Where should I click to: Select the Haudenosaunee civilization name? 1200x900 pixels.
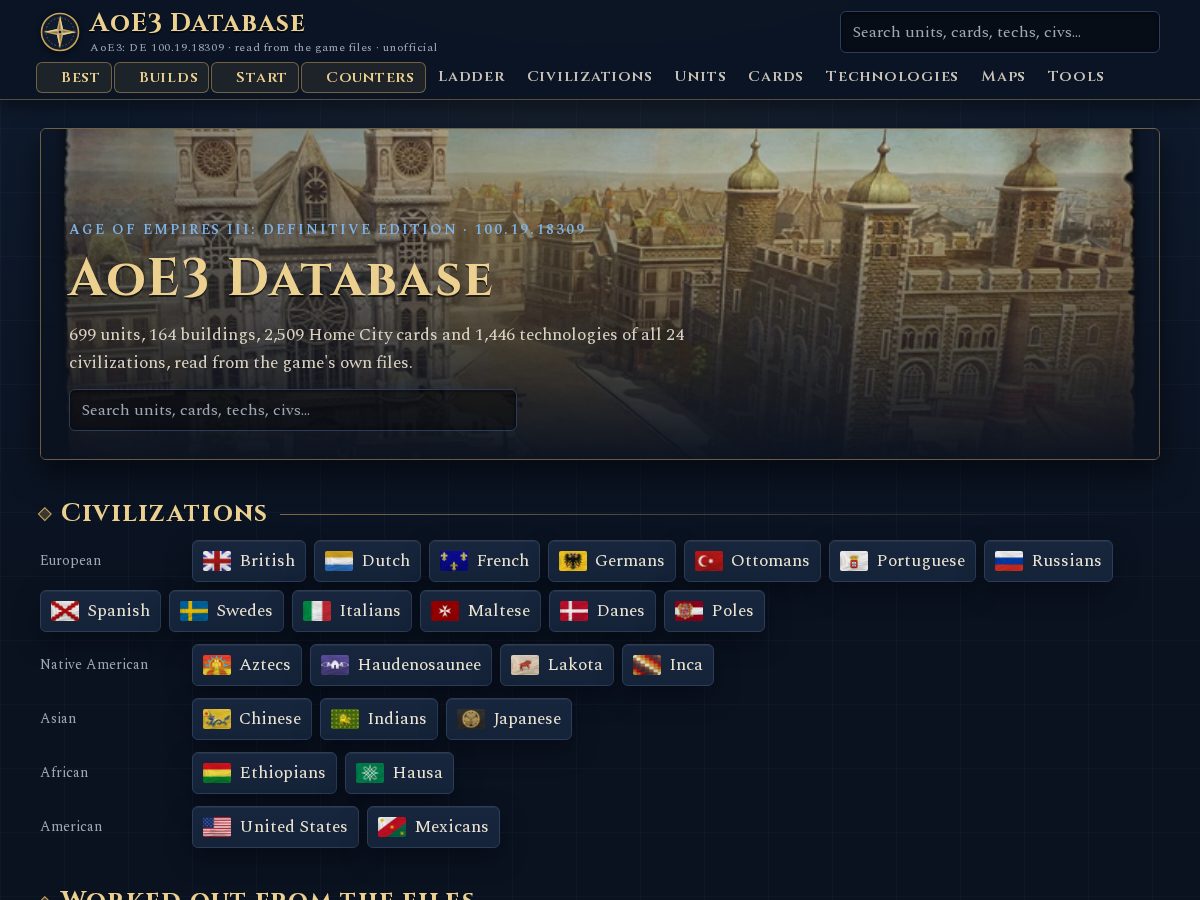point(419,665)
